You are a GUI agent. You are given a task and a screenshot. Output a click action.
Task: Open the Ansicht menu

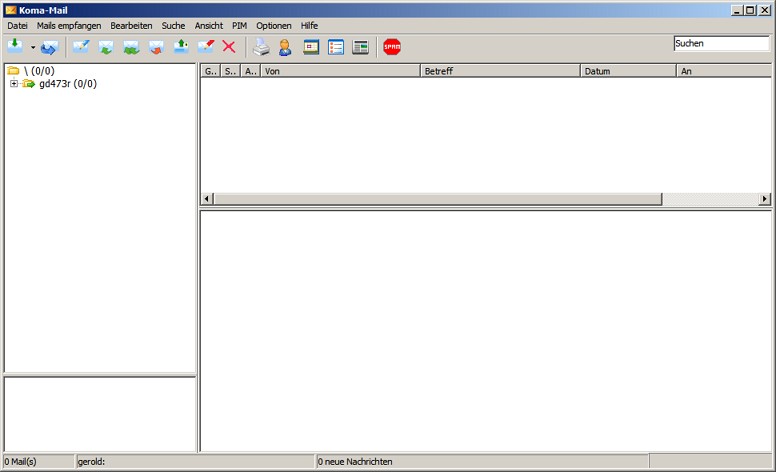click(209, 26)
